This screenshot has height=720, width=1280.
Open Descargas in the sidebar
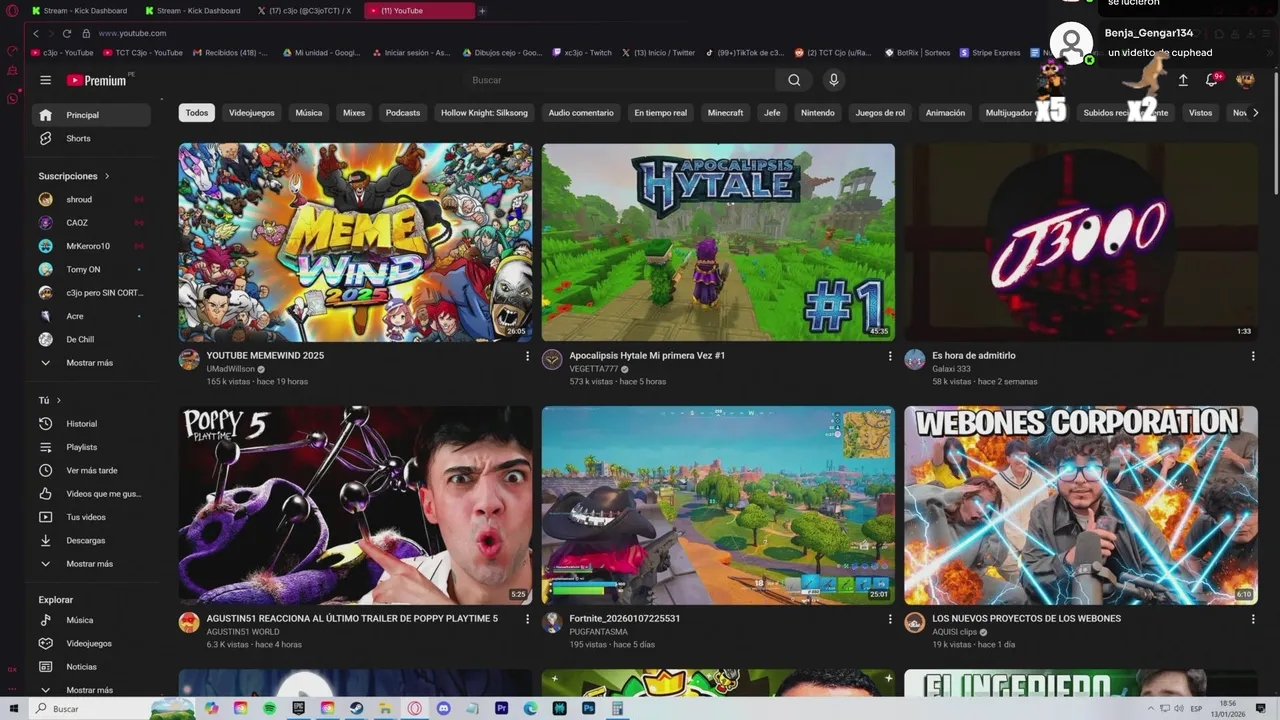click(91, 540)
